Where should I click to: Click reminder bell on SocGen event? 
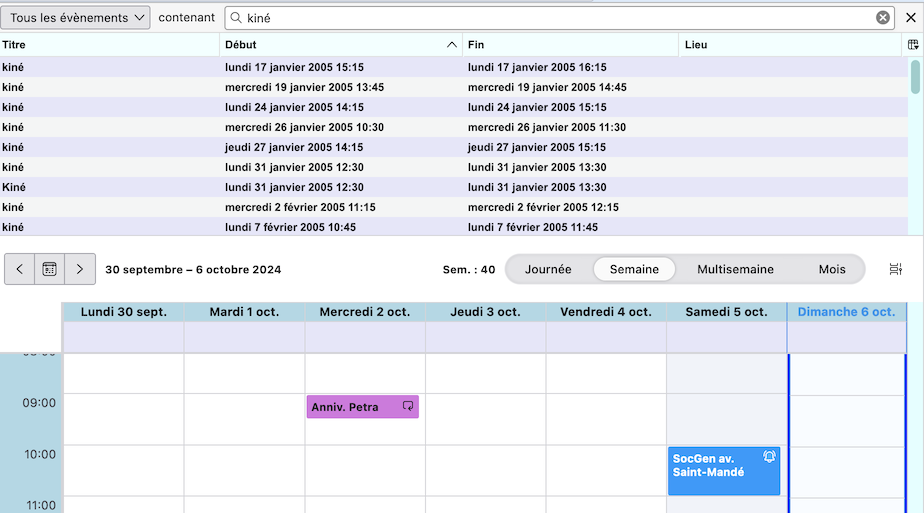[769, 457]
